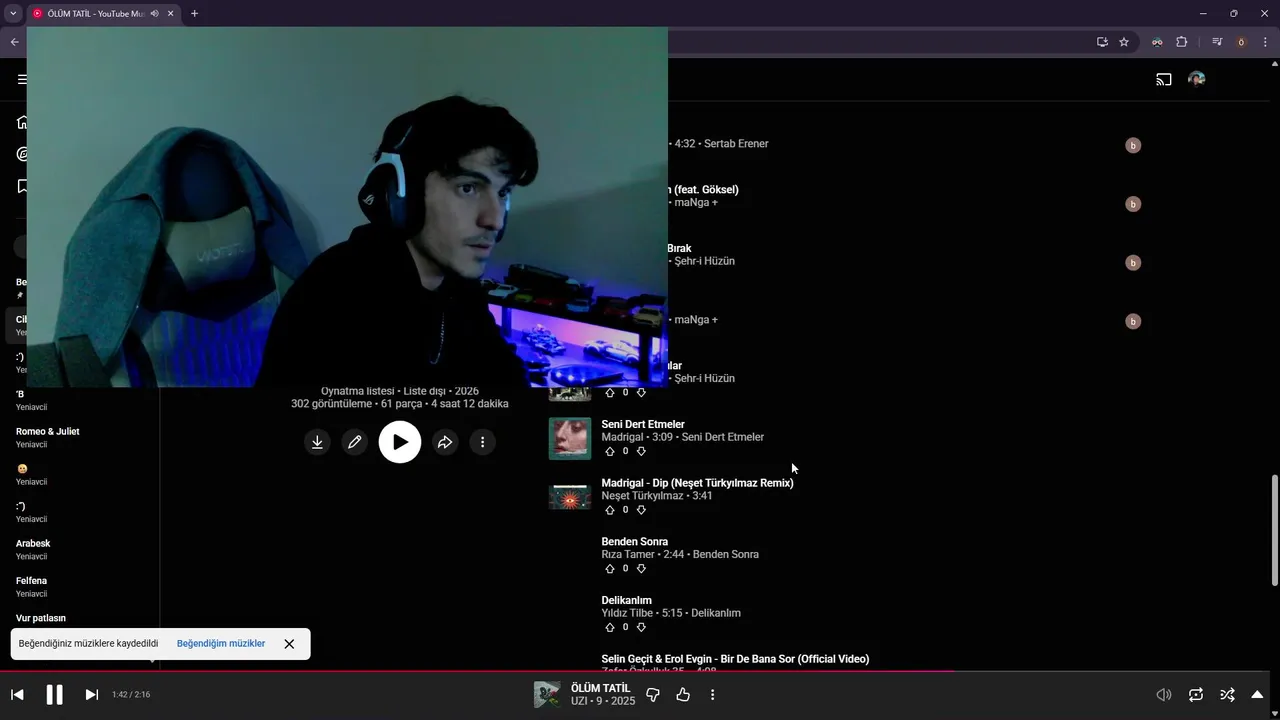Select the Delikanlım song title

627,601
